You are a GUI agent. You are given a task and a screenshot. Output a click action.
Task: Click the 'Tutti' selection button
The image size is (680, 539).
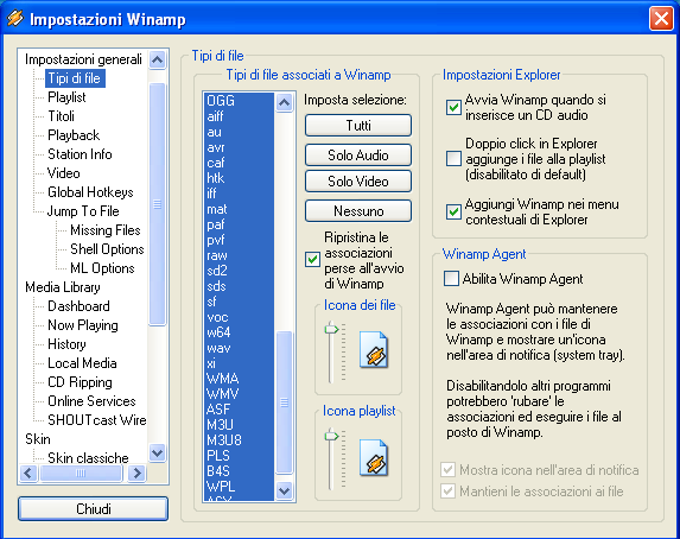pyautogui.click(x=358, y=125)
